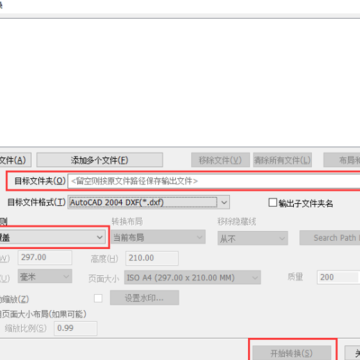This screenshot has height=360, width=360.
Task: Expand the 移除隐藏线 从不 dropdown
Action: pyautogui.click(x=253, y=238)
